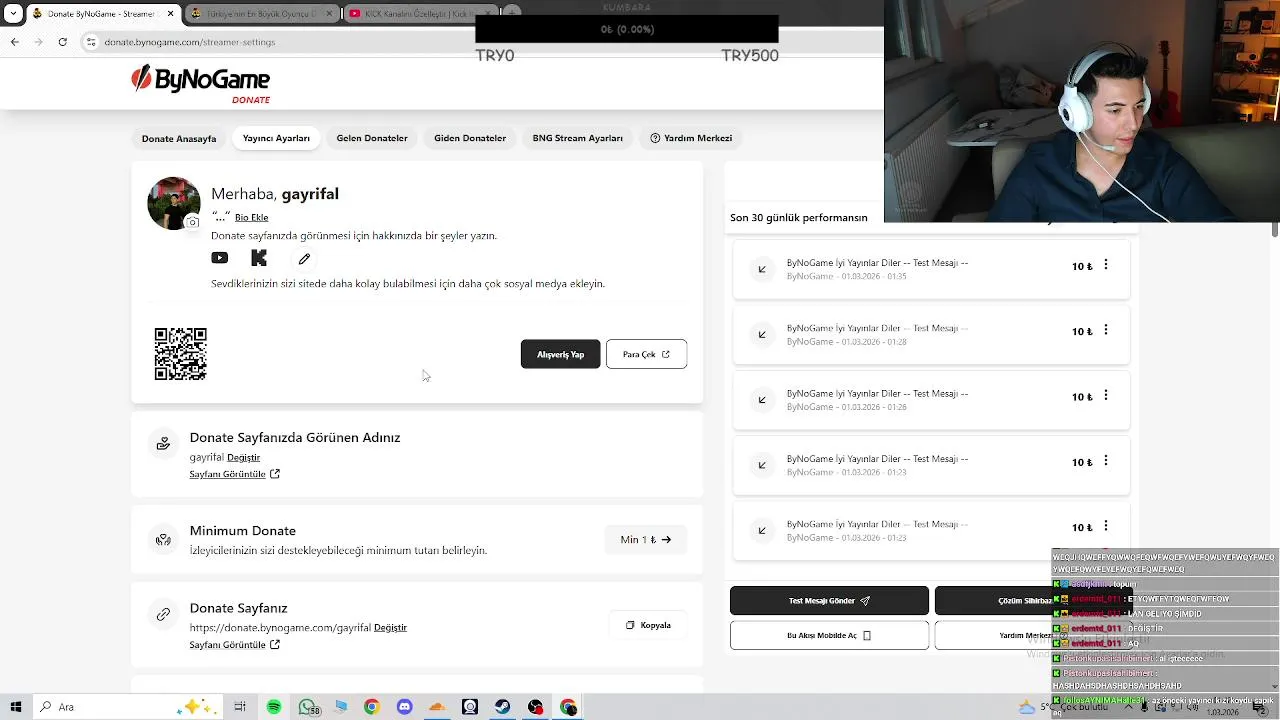Open options for fourth donation dated 01:23
The height and width of the screenshot is (720, 1280).
click(x=1105, y=461)
